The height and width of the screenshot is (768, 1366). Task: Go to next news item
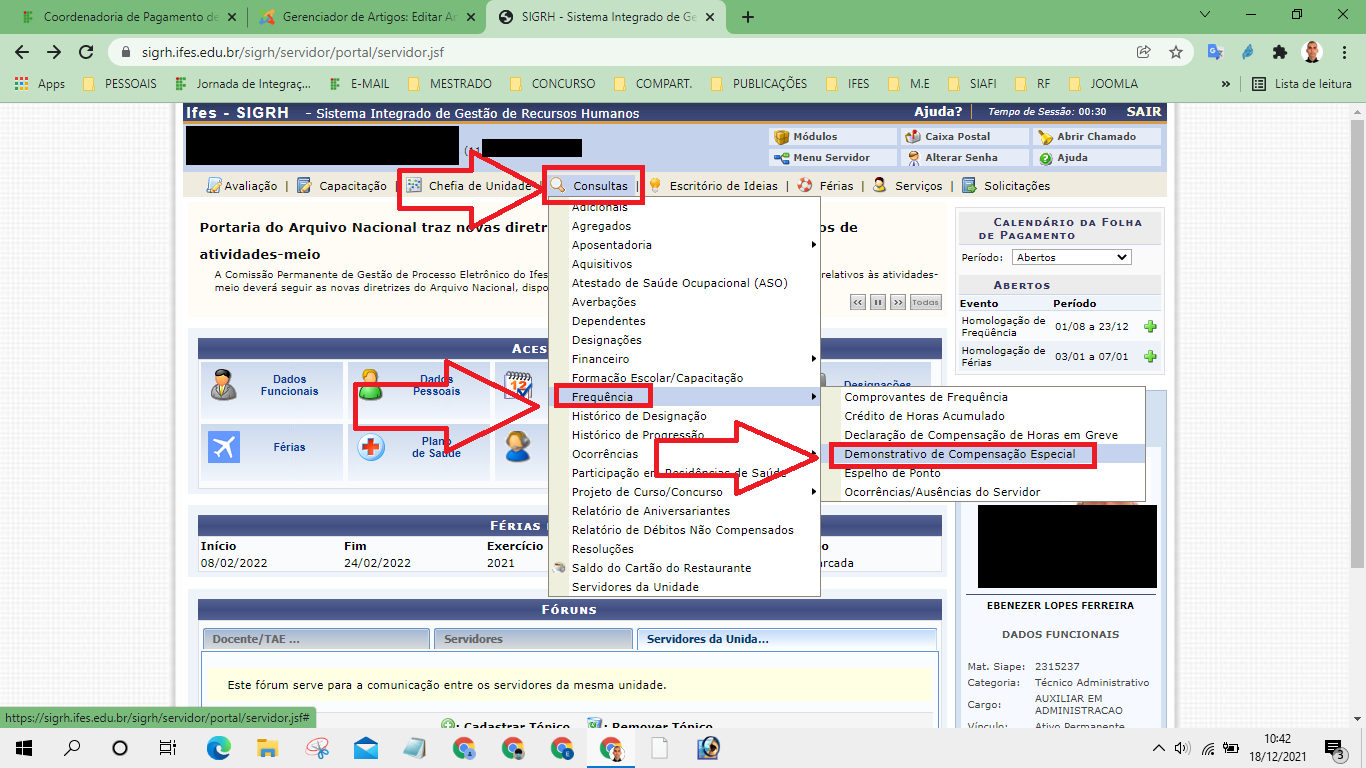click(898, 302)
